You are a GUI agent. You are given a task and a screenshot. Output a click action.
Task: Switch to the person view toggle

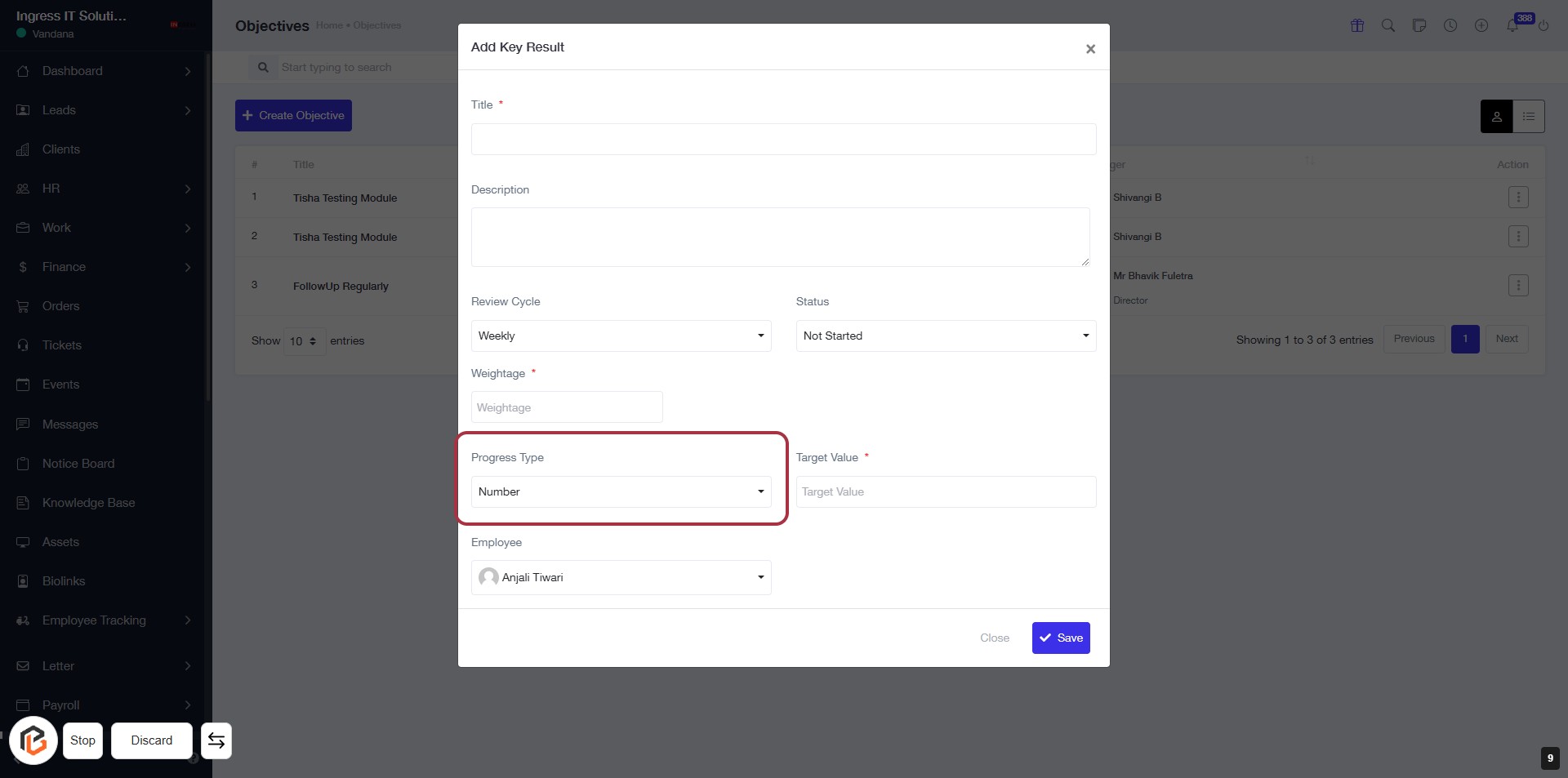[1497, 117]
